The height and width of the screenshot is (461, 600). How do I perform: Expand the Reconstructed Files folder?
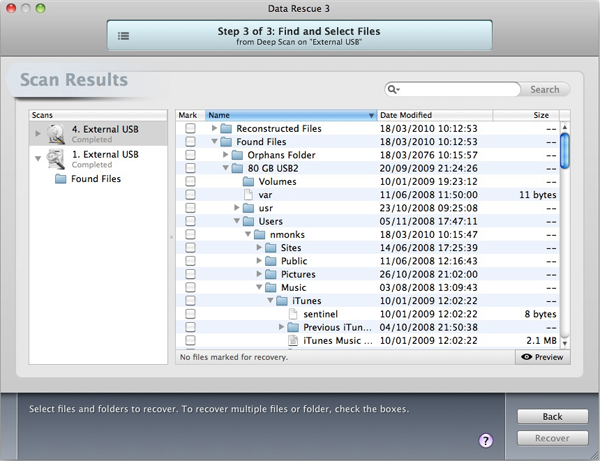214,129
